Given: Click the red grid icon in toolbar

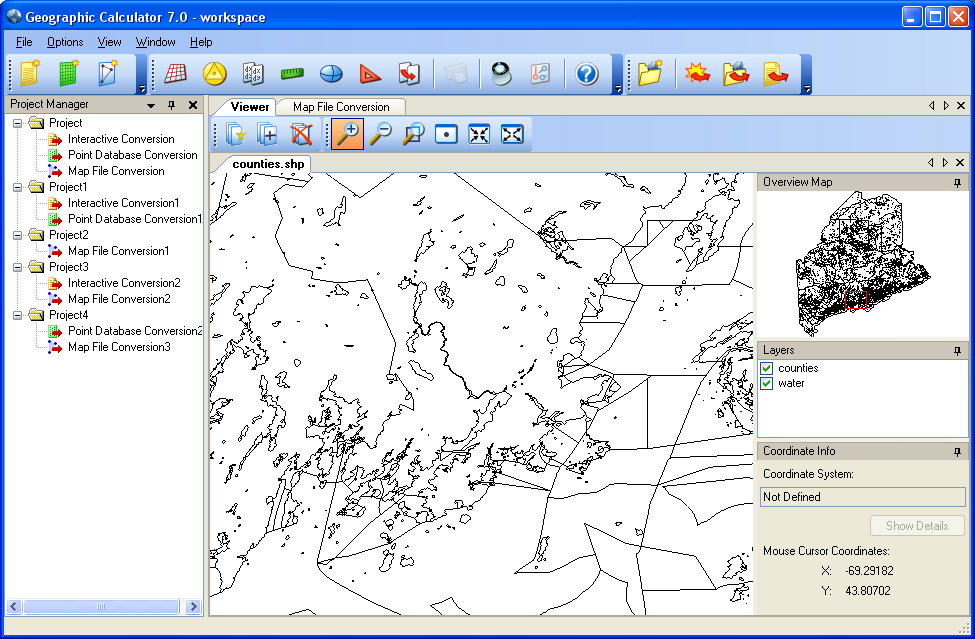Looking at the screenshot, I should 176,74.
